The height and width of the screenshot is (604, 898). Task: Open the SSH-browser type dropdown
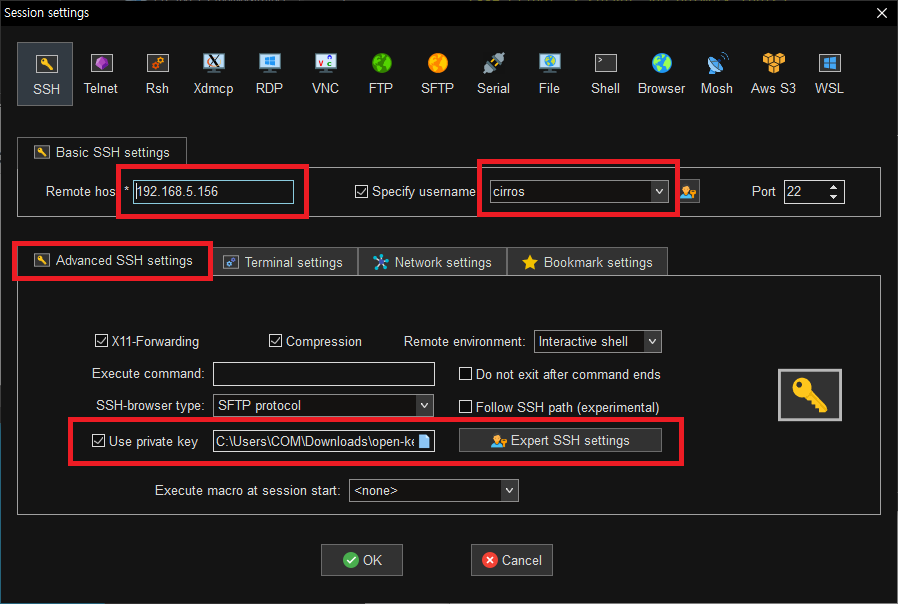tap(424, 405)
